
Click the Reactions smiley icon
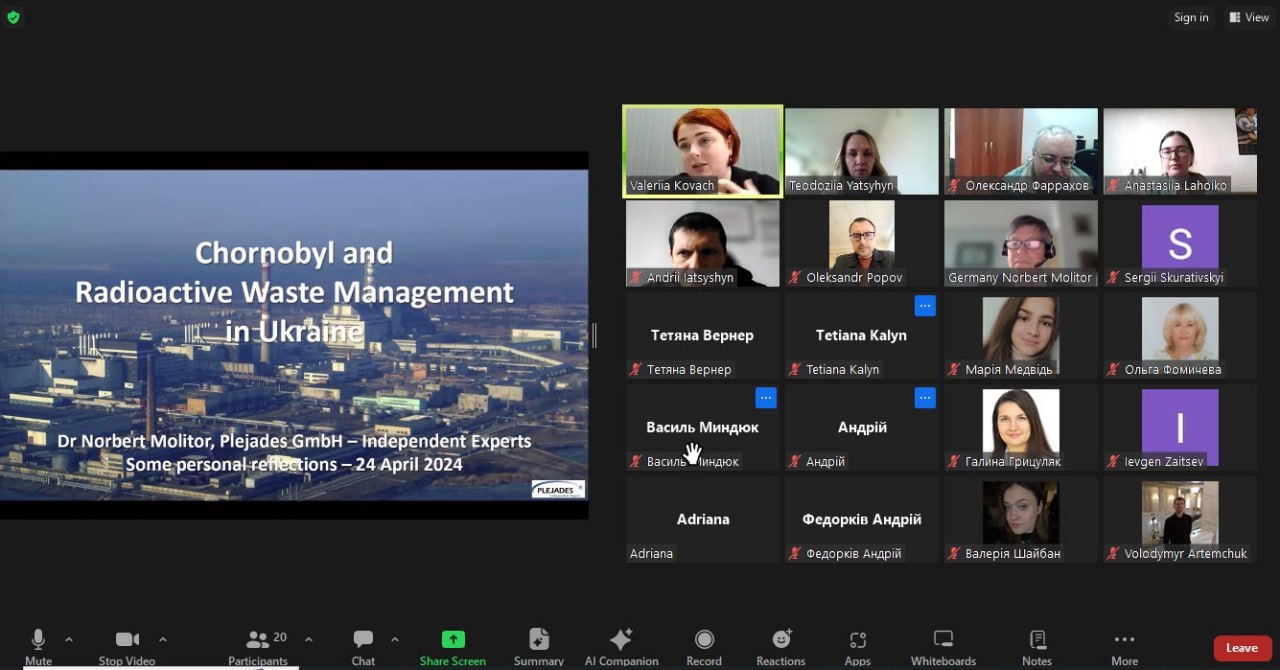[781, 640]
